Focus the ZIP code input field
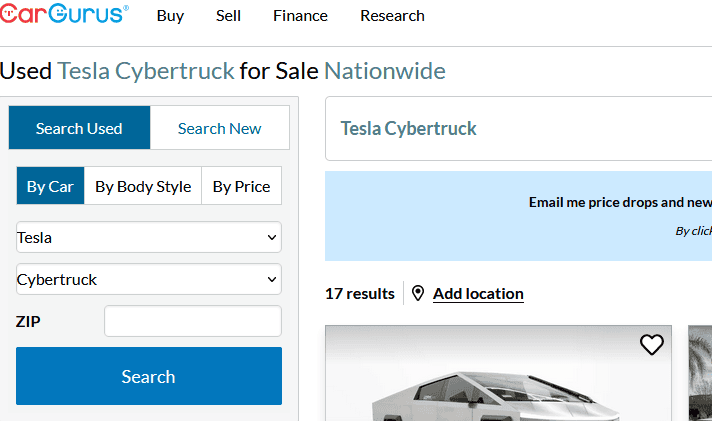This screenshot has height=421, width=712. tap(193, 321)
